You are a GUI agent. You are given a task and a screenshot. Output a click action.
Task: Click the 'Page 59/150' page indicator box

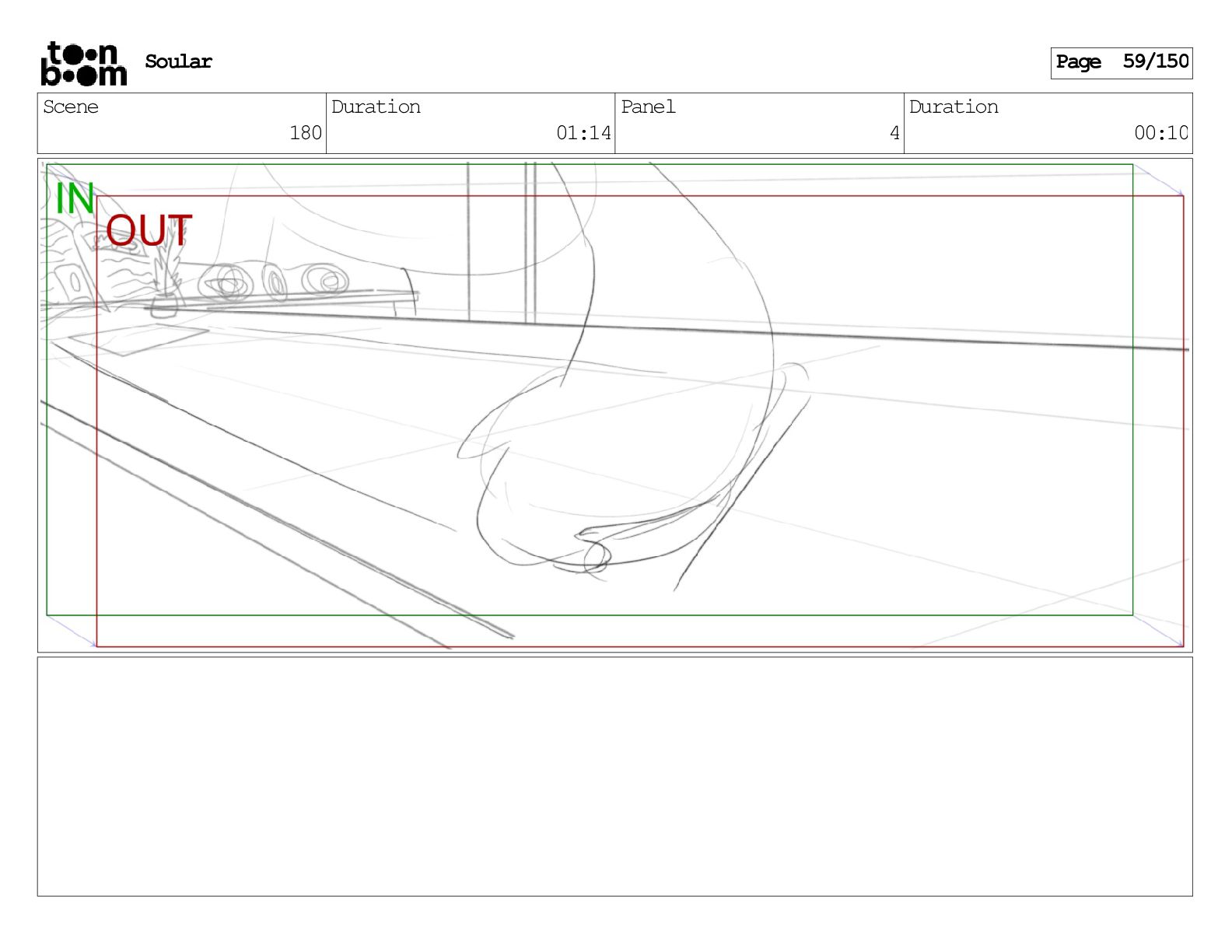pos(1121,63)
